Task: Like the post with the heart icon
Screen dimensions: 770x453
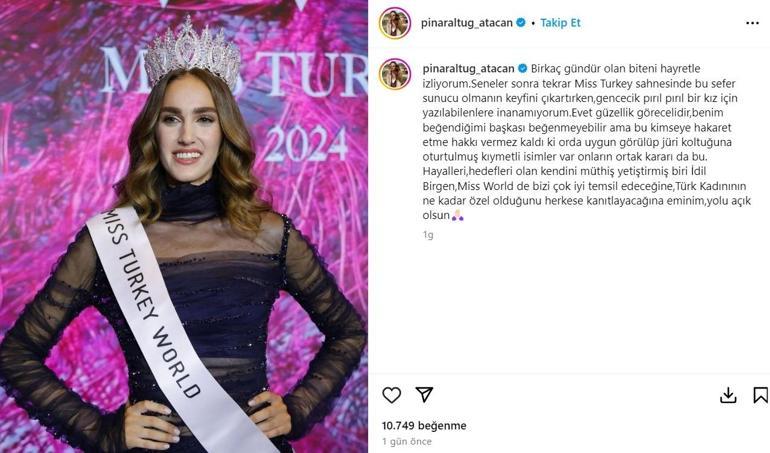Action: point(391,395)
